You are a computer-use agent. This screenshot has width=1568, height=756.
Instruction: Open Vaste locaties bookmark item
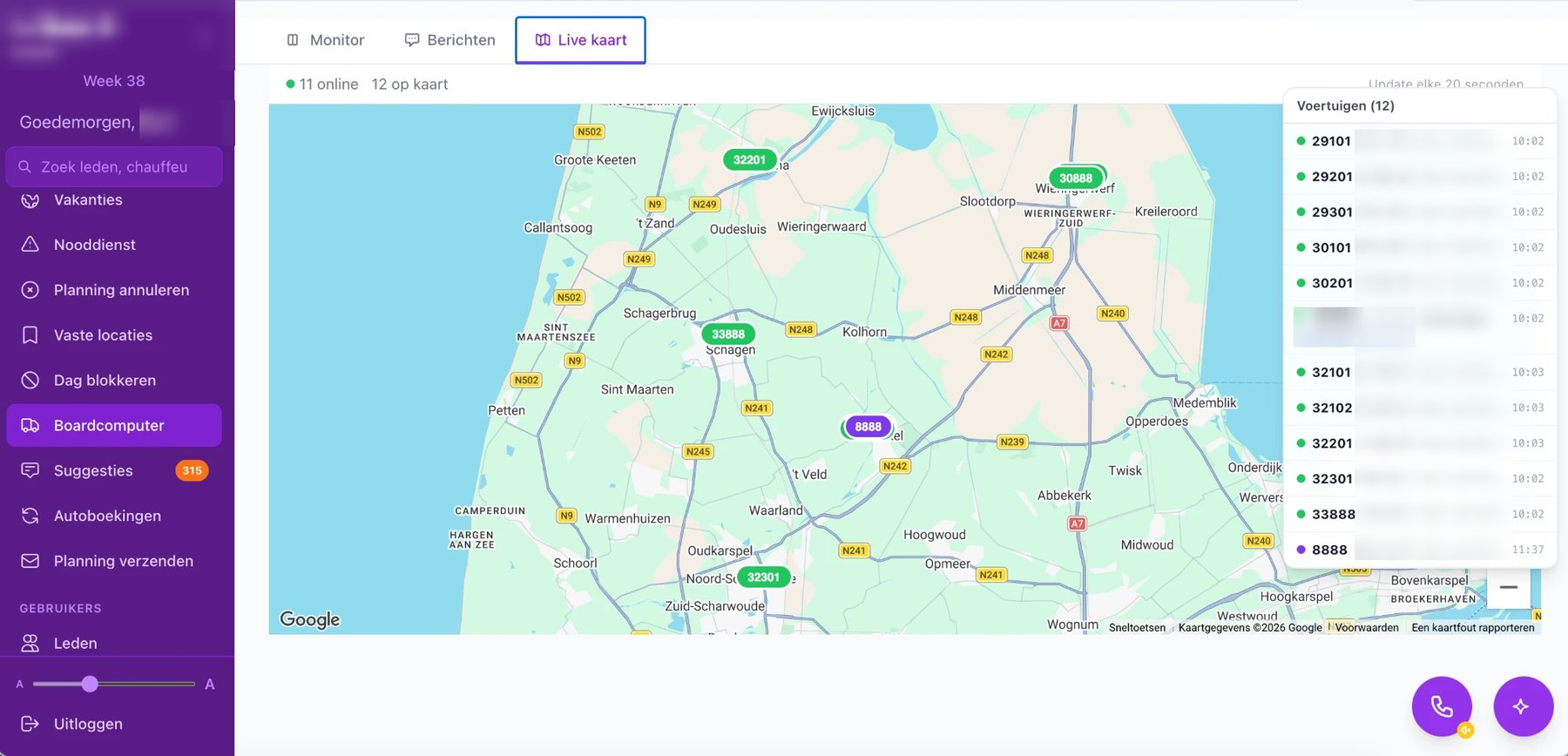(113, 335)
